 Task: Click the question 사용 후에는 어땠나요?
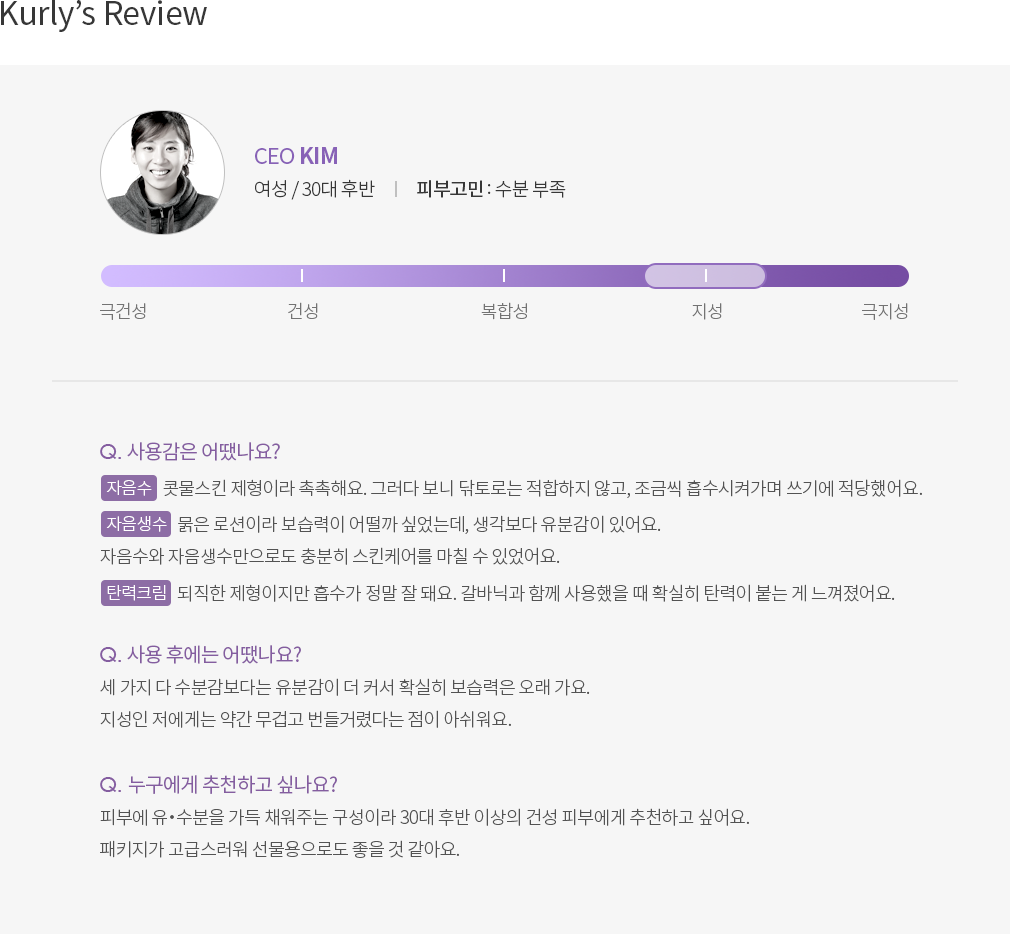click(x=200, y=654)
